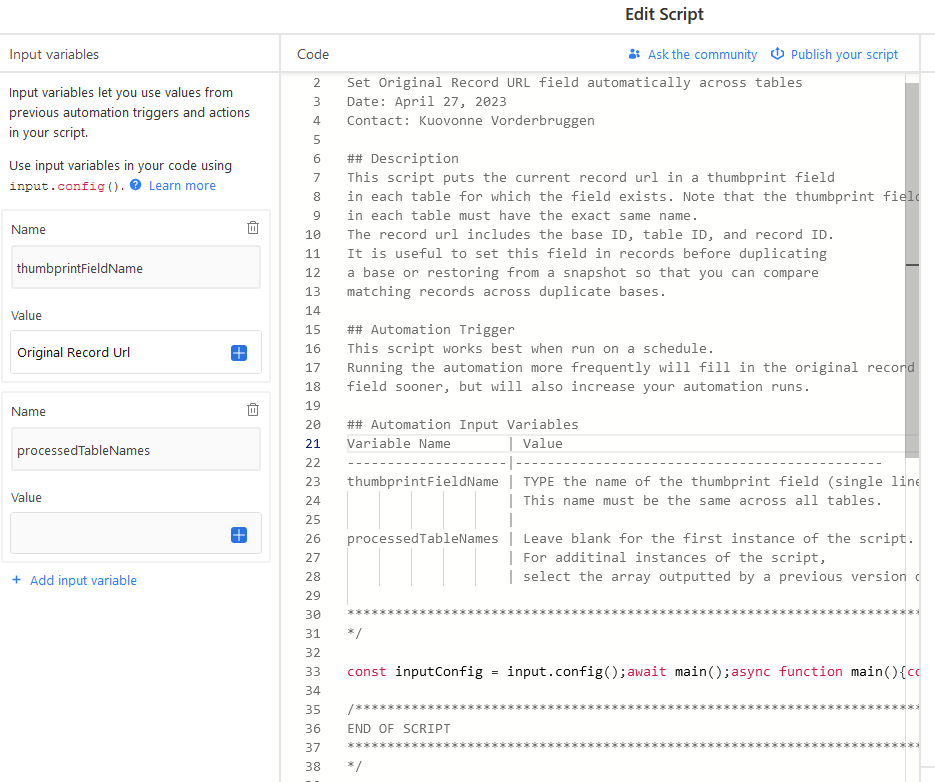Insert token into Original Record Url value
Viewport: 935px width, 782px height.
239,353
